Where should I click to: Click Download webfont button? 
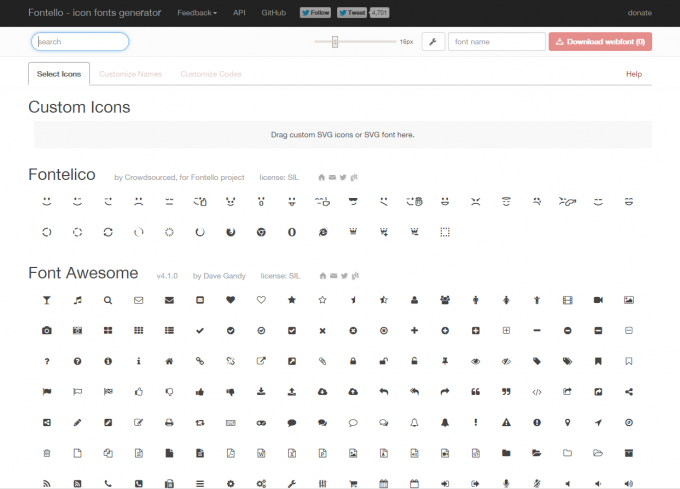(600, 42)
